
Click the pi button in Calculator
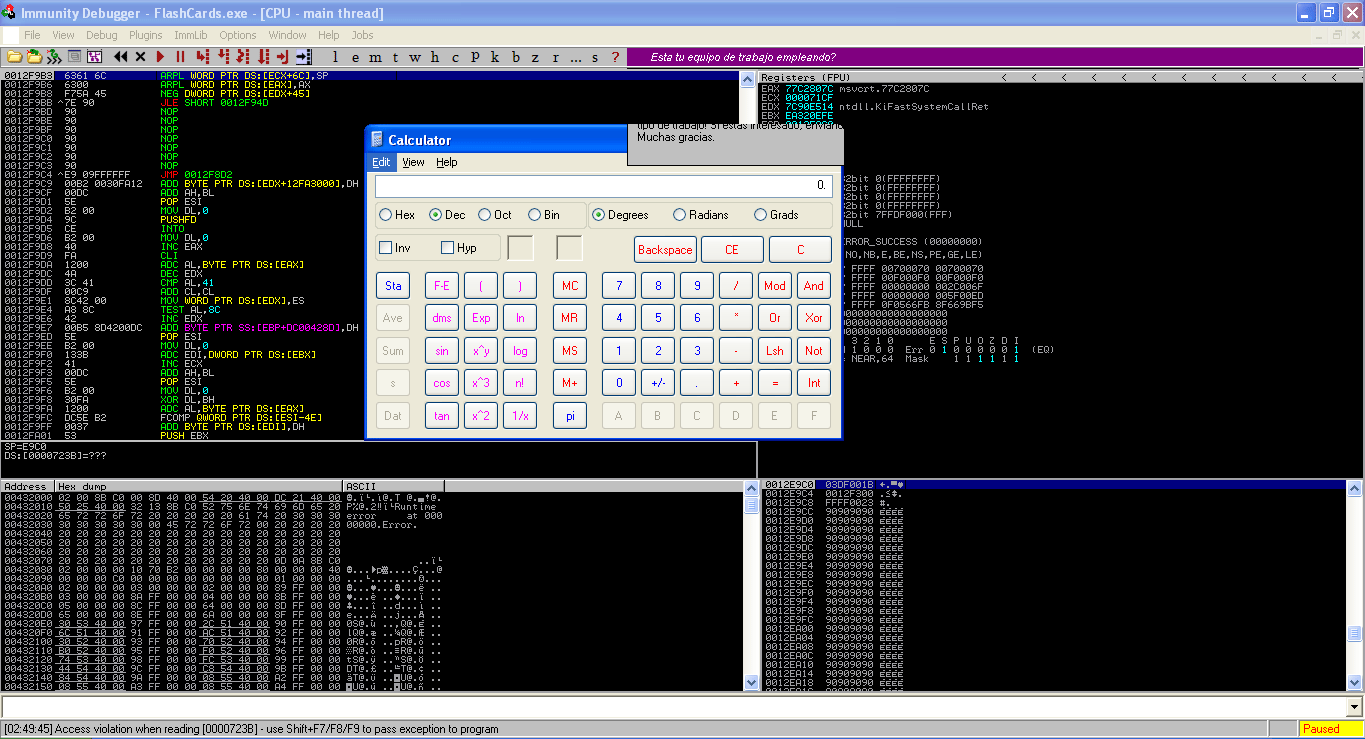pyautogui.click(x=570, y=415)
